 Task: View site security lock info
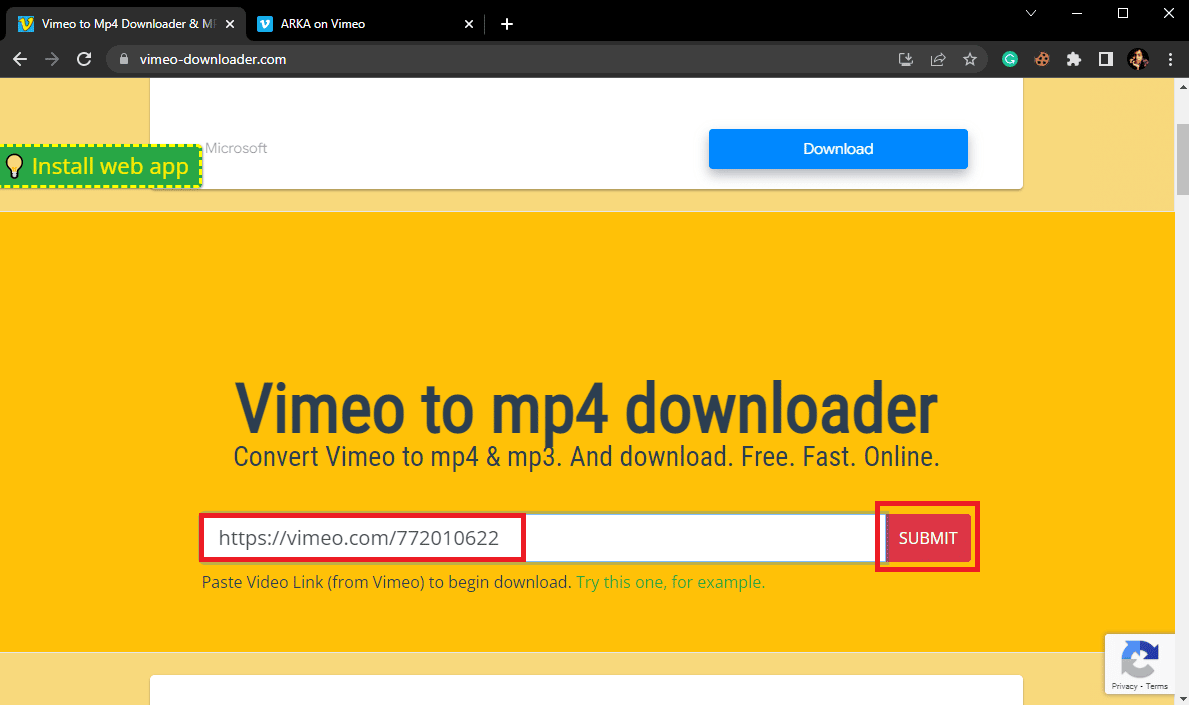click(x=124, y=59)
